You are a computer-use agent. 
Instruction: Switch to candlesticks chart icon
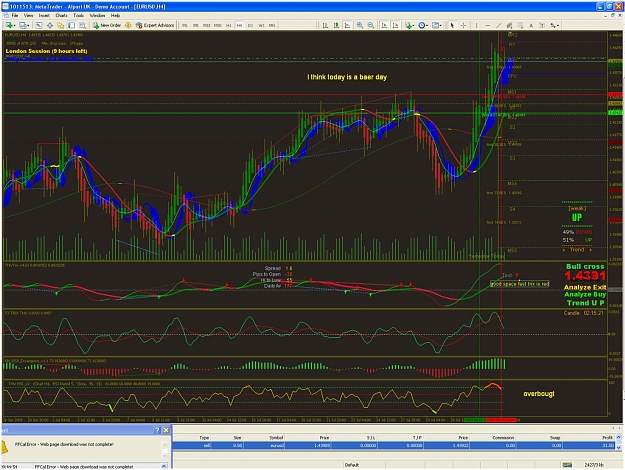tap(336, 25)
